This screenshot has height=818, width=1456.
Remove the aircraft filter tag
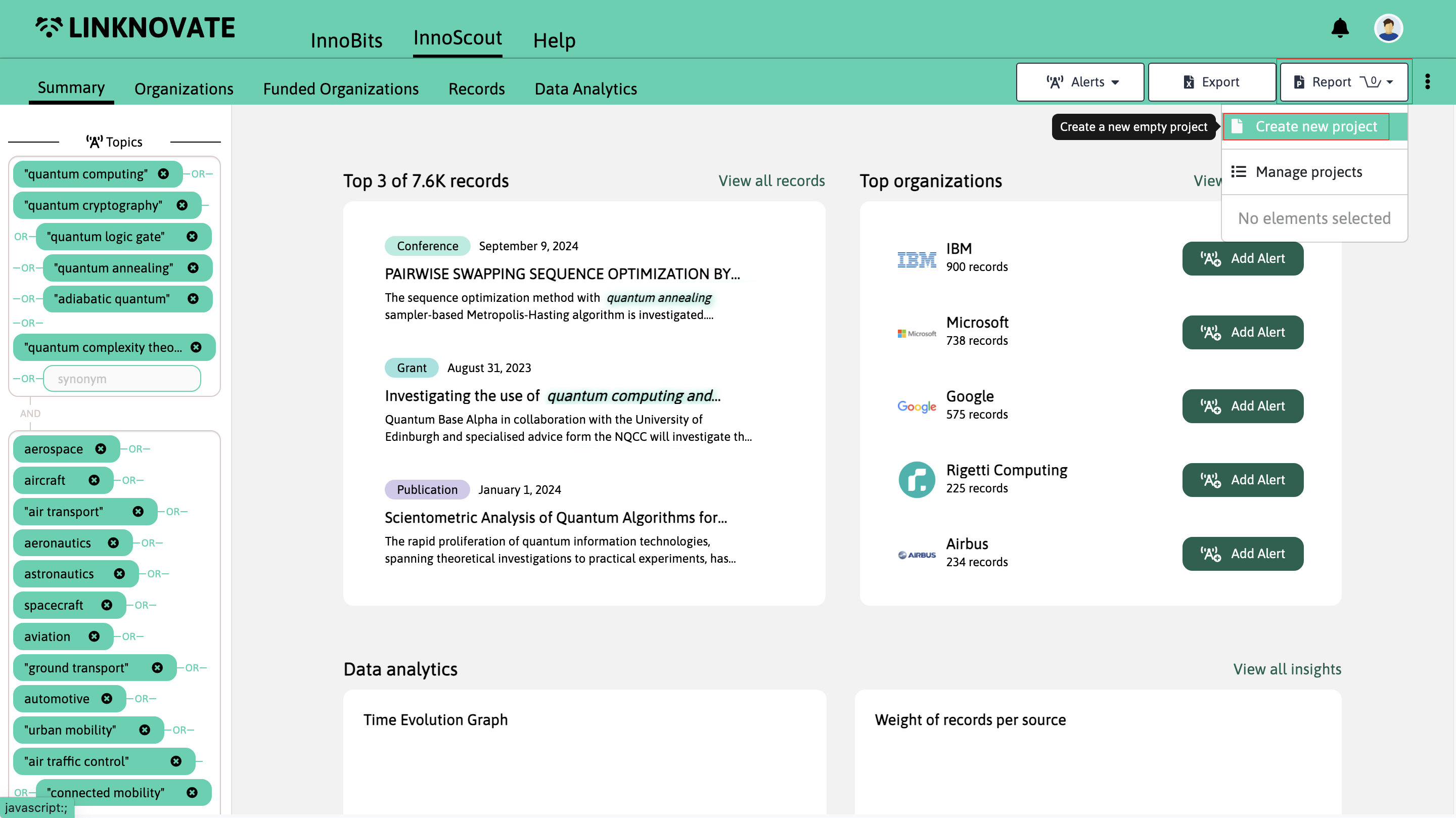point(94,480)
